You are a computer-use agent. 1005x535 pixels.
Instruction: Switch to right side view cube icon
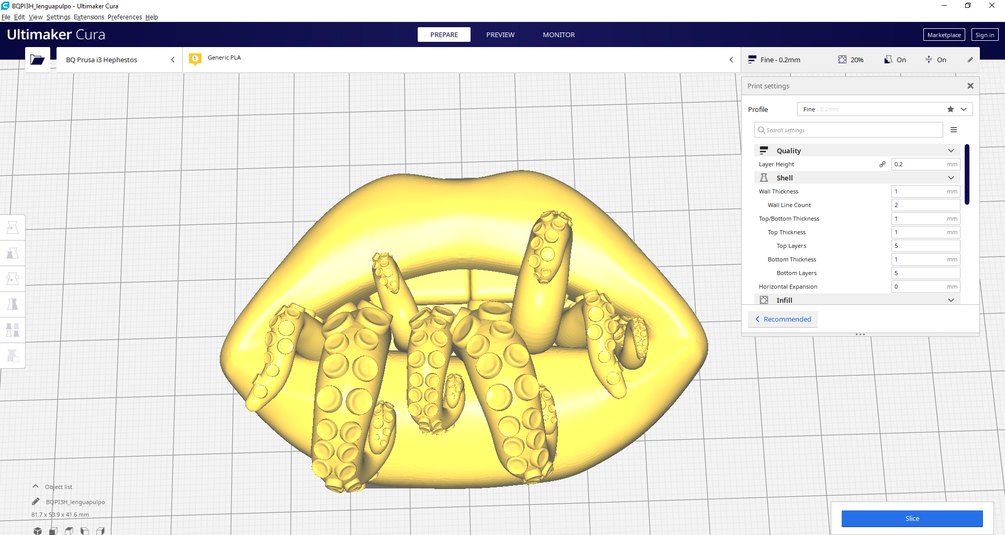[100, 531]
